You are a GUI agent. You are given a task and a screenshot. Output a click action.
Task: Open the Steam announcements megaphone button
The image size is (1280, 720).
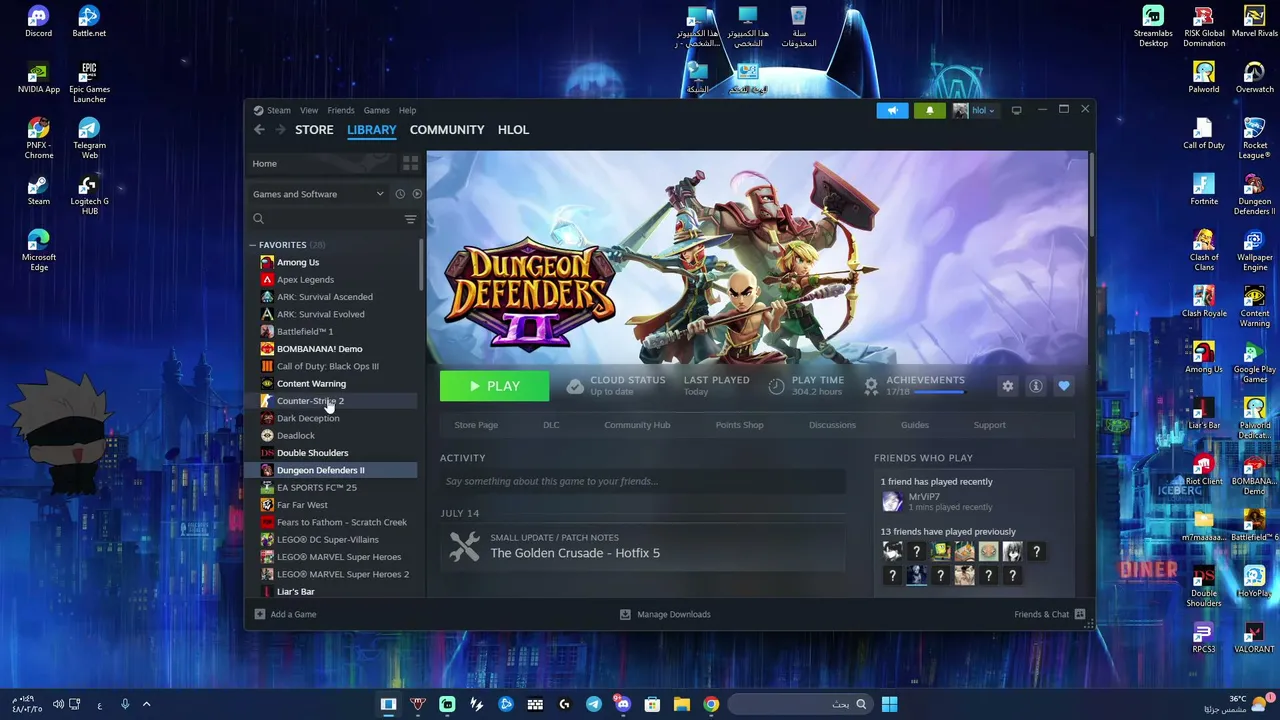coord(892,111)
